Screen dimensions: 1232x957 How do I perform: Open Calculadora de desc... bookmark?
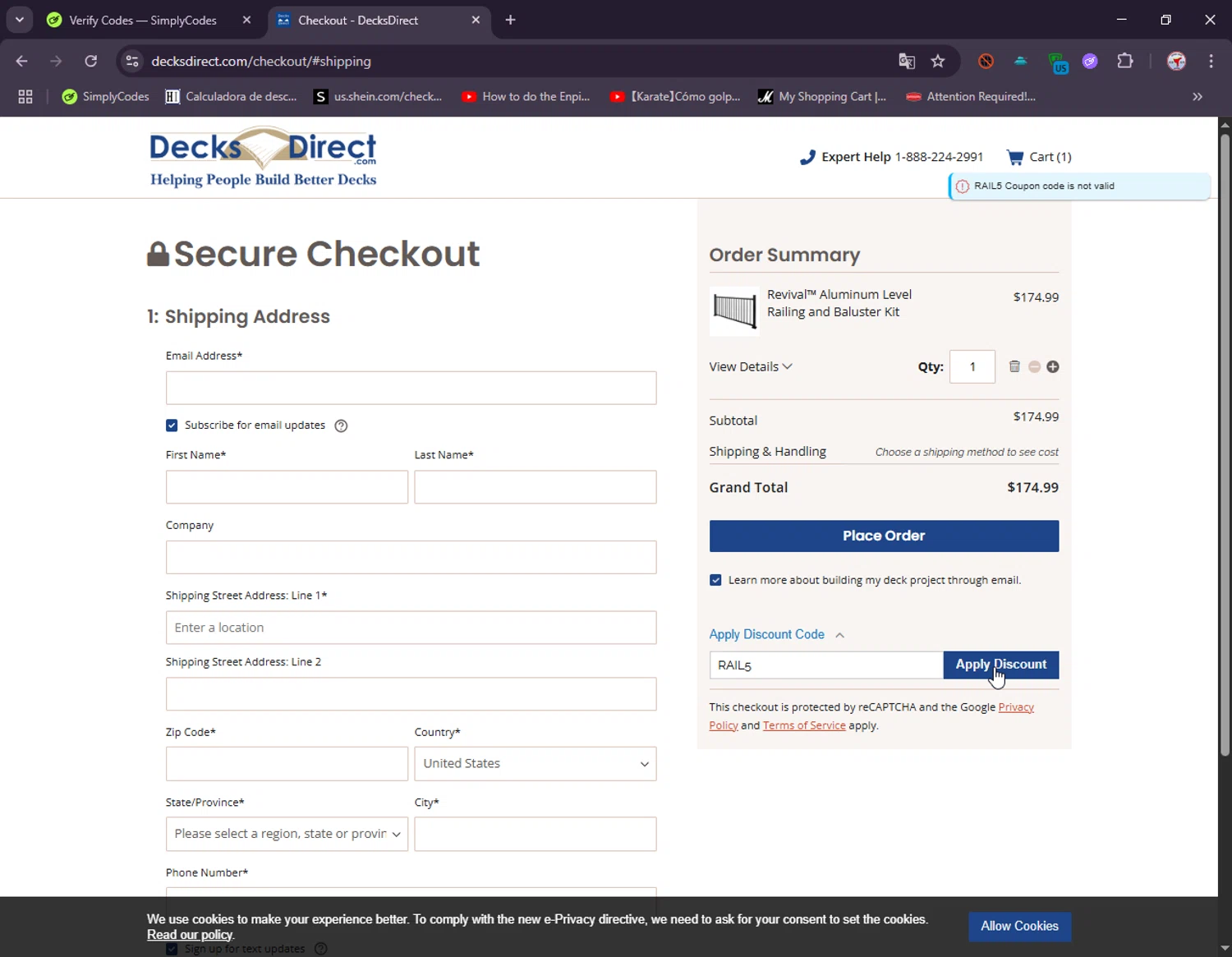pyautogui.click(x=232, y=96)
